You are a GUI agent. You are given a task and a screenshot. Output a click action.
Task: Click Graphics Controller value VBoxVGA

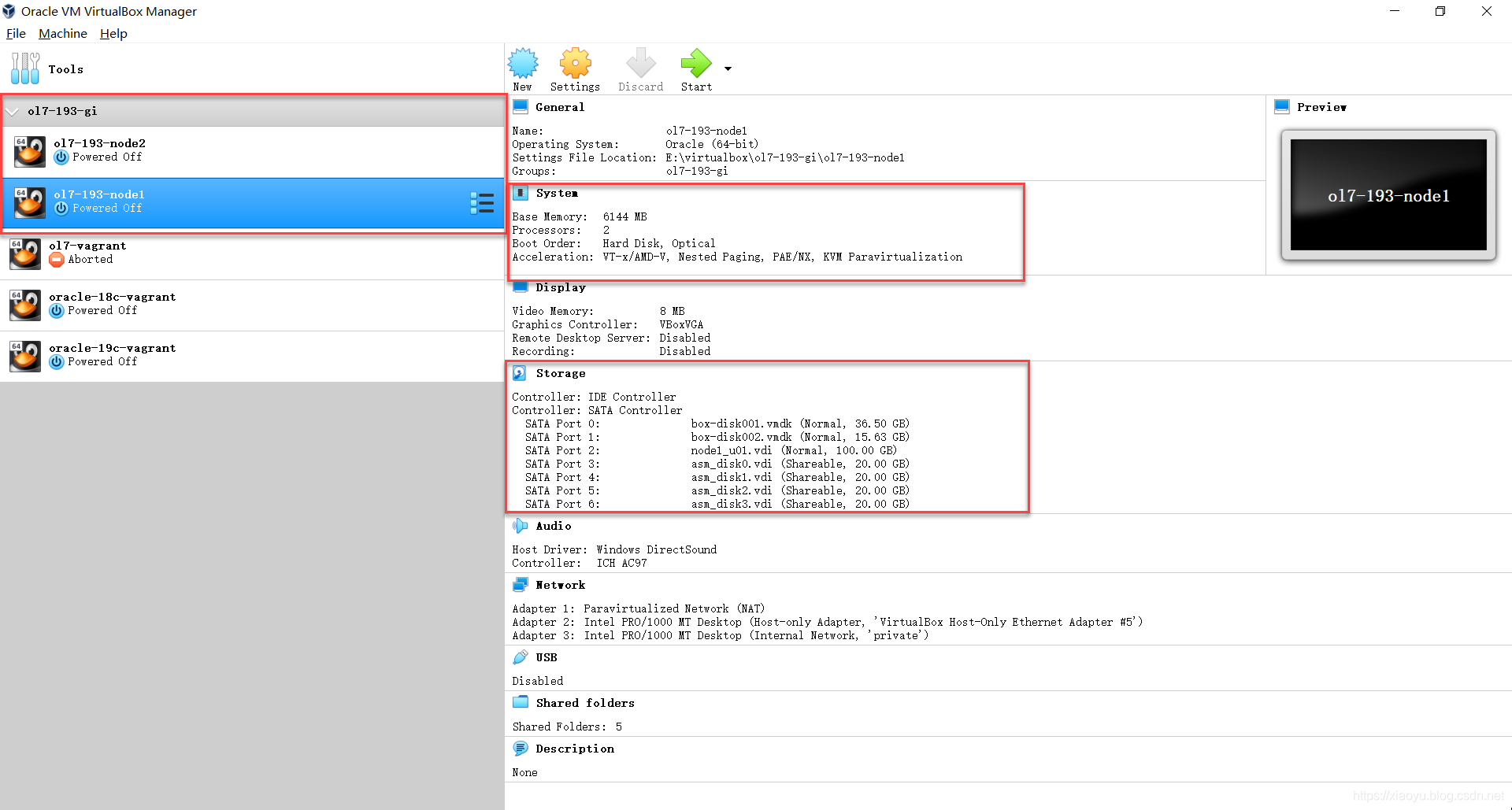pos(682,324)
